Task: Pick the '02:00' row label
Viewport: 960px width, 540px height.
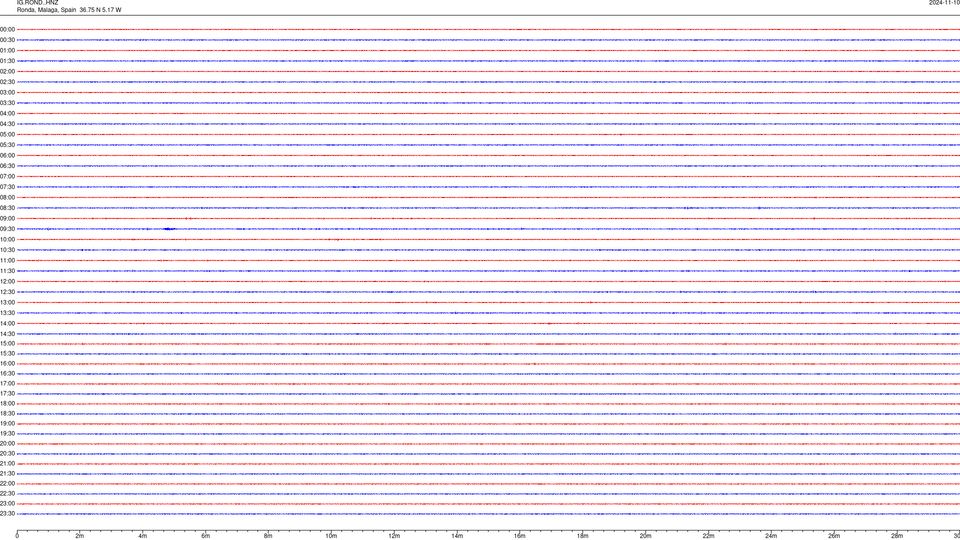Action: (7, 72)
